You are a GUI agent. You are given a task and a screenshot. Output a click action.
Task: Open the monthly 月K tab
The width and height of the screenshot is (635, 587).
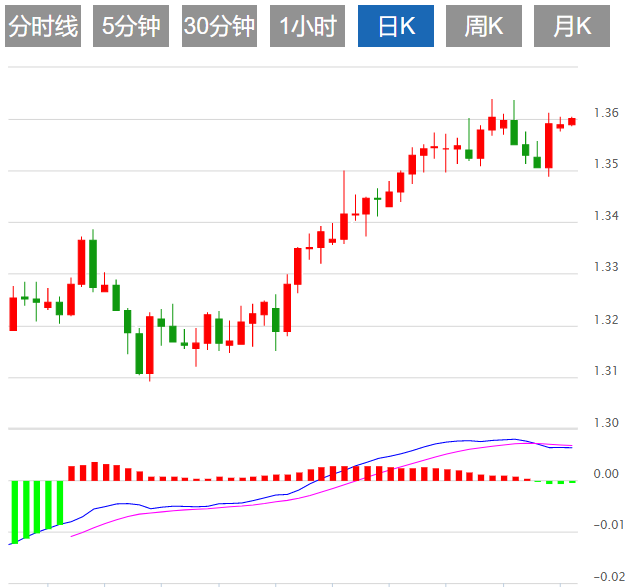point(572,27)
